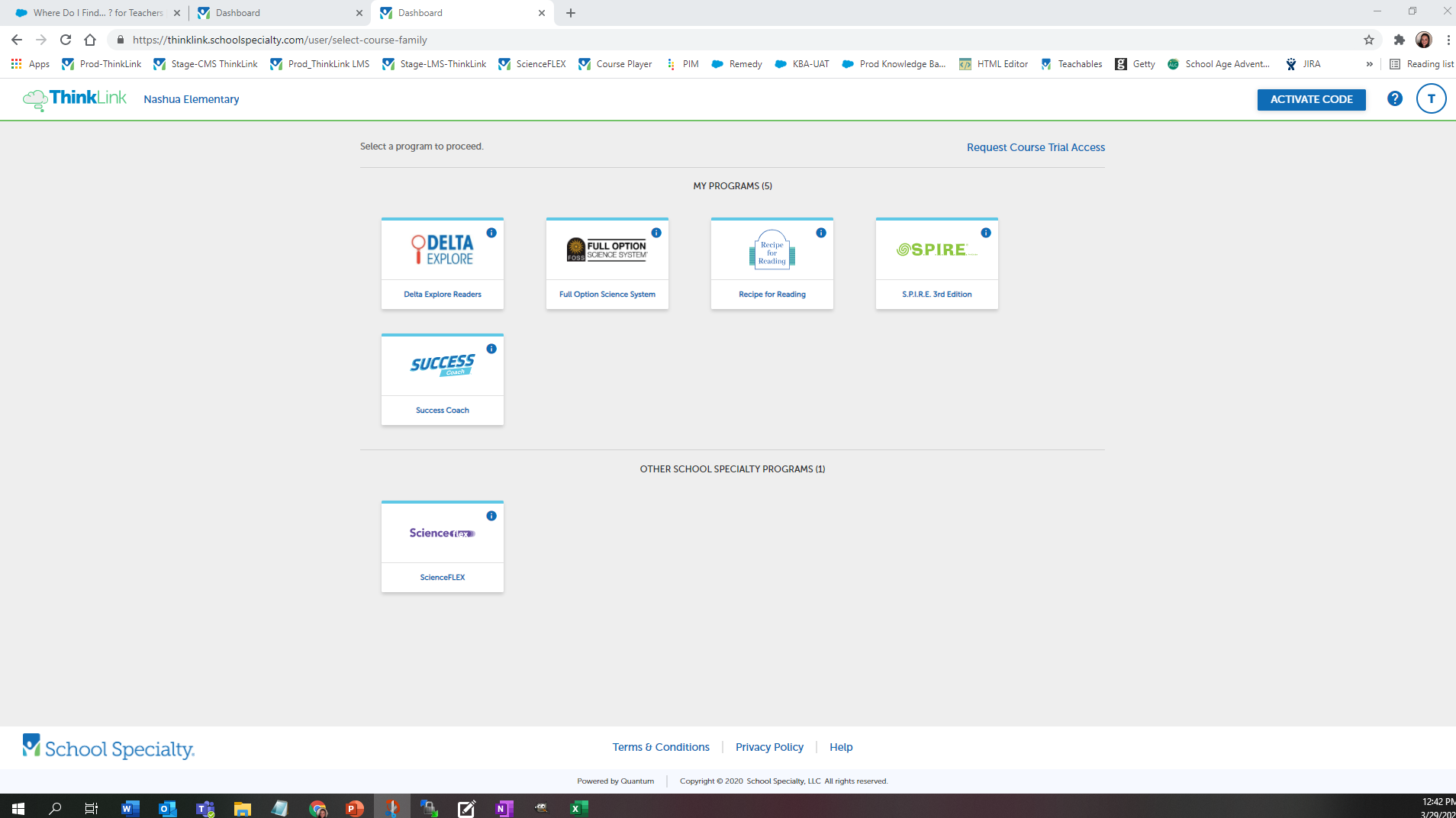
Task: Open OneNote from the taskbar
Action: click(x=504, y=808)
